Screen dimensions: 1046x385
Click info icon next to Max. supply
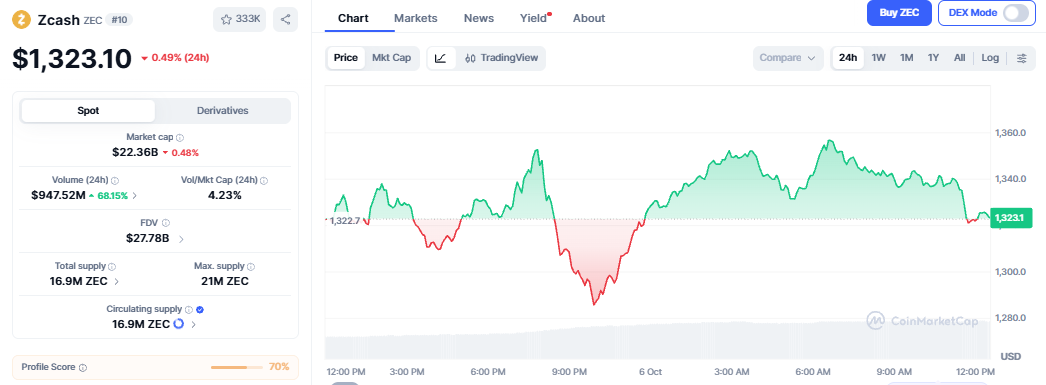[251, 267]
